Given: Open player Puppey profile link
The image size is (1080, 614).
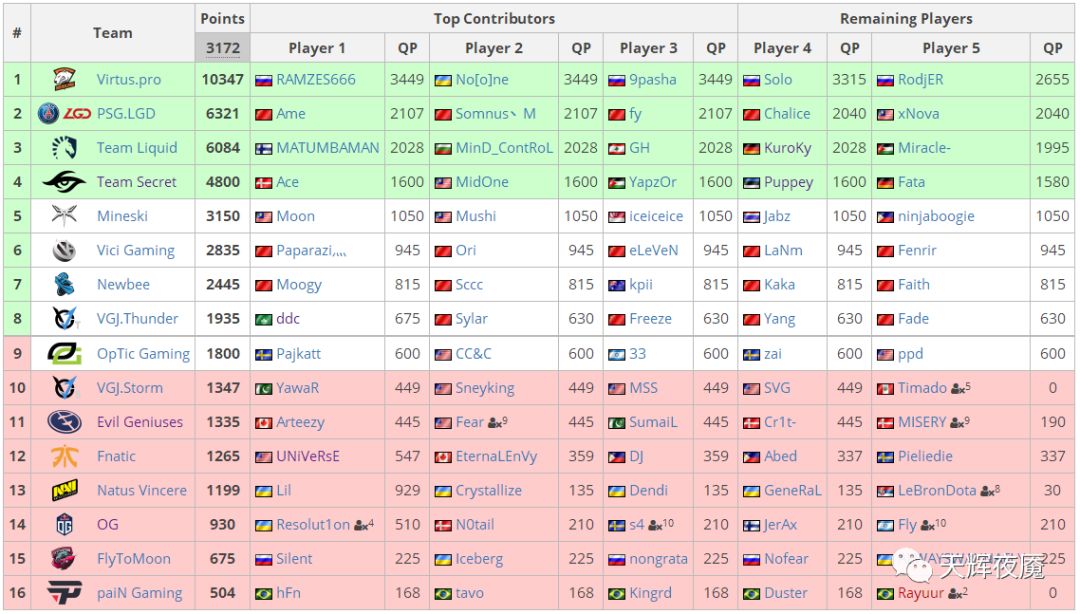Looking at the screenshot, I should (789, 183).
